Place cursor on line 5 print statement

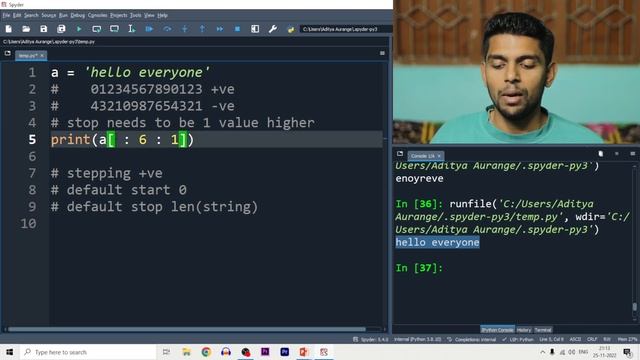[122, 140]
